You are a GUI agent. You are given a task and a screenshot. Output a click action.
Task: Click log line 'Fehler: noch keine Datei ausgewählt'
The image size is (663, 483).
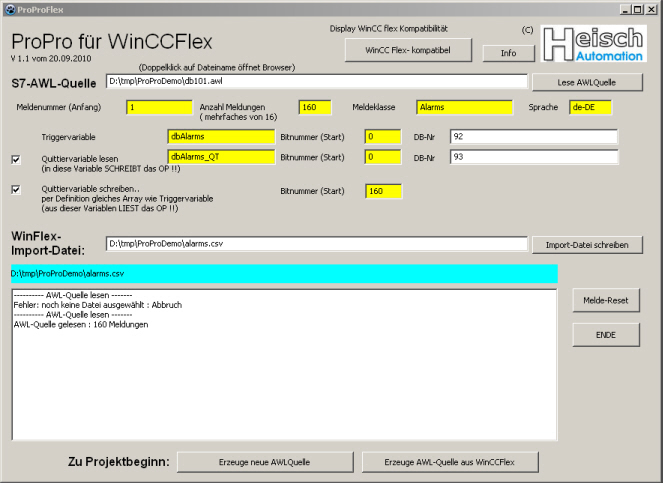tap(98, 305)
